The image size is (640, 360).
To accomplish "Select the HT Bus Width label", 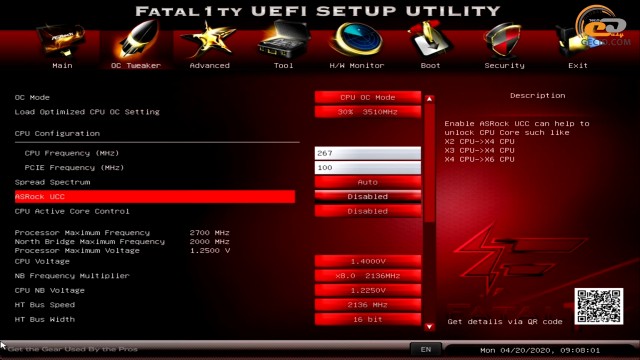I will [x=44, y=319].
